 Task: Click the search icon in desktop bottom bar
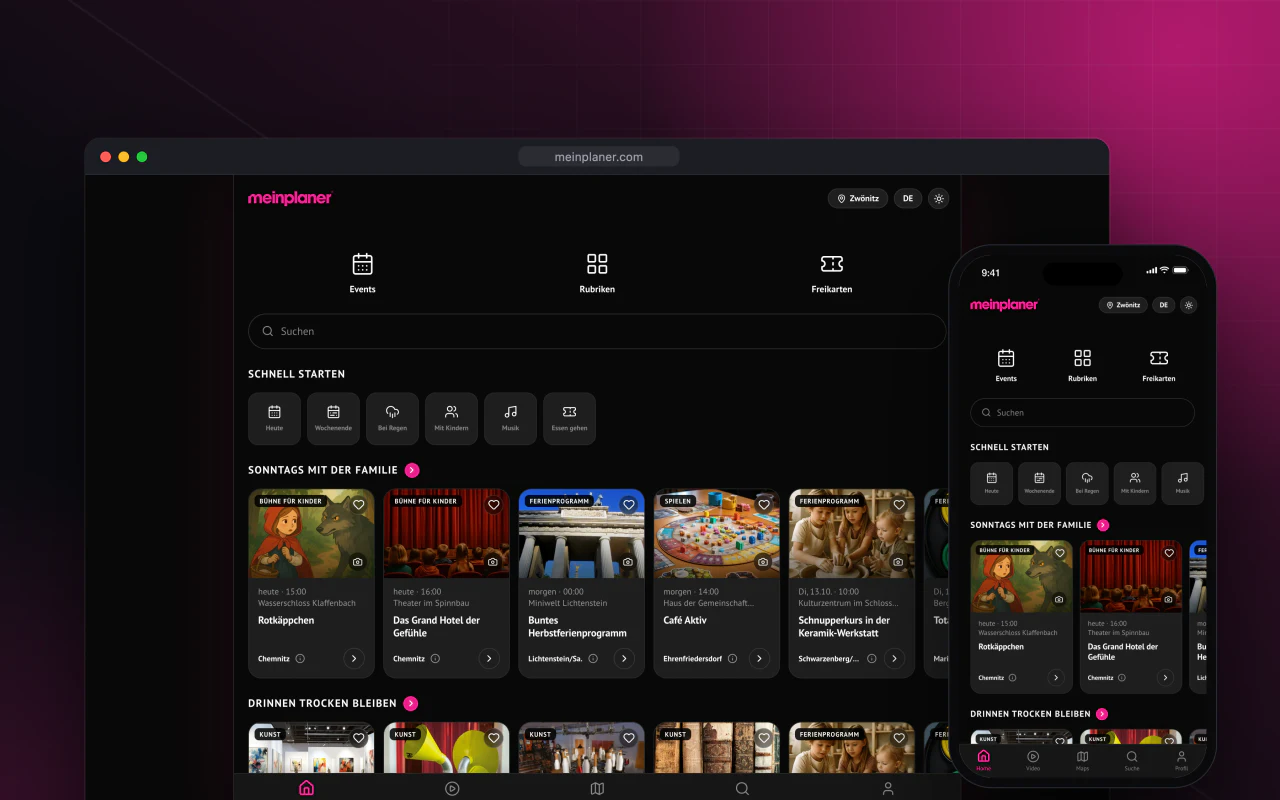tap(742, 788)
